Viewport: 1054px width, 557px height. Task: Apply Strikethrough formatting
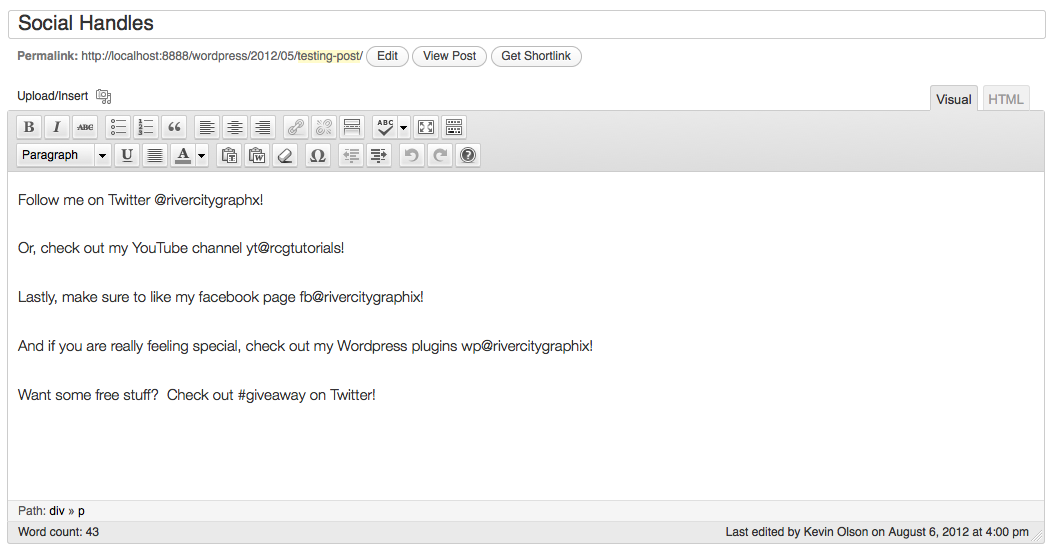tap(85, 127)
